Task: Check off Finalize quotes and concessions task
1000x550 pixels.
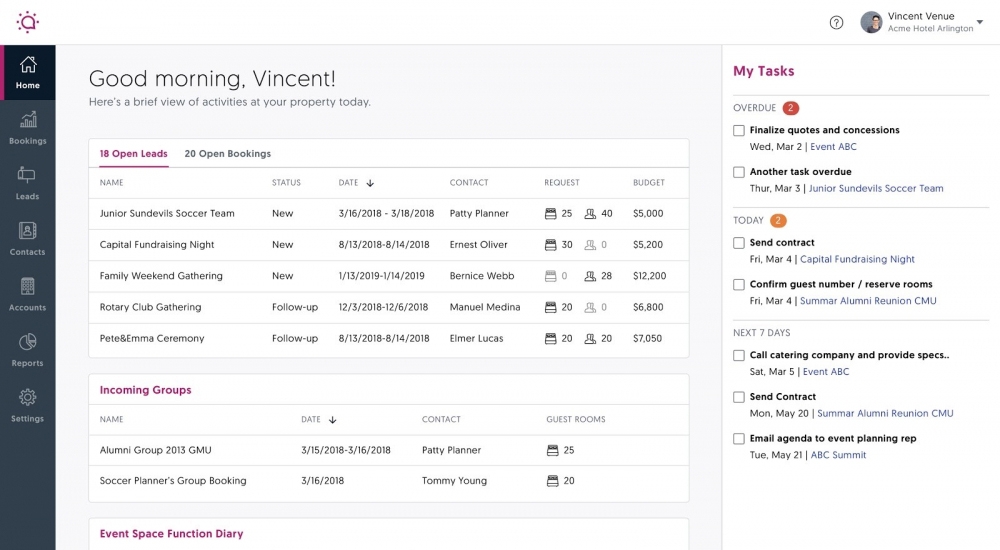Action: point(739,130)
